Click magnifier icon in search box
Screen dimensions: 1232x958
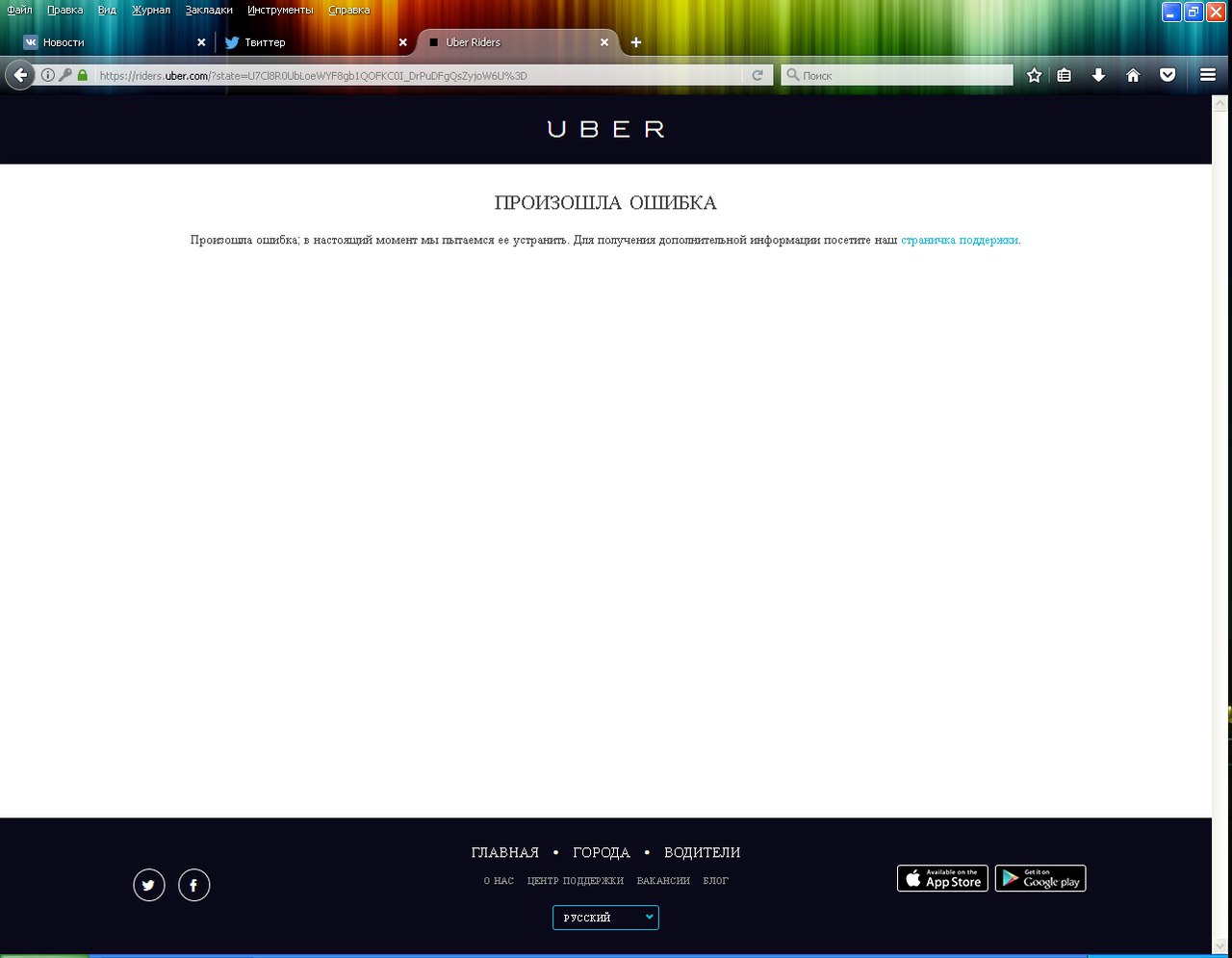pyautogui.click(x=793, y=75)
